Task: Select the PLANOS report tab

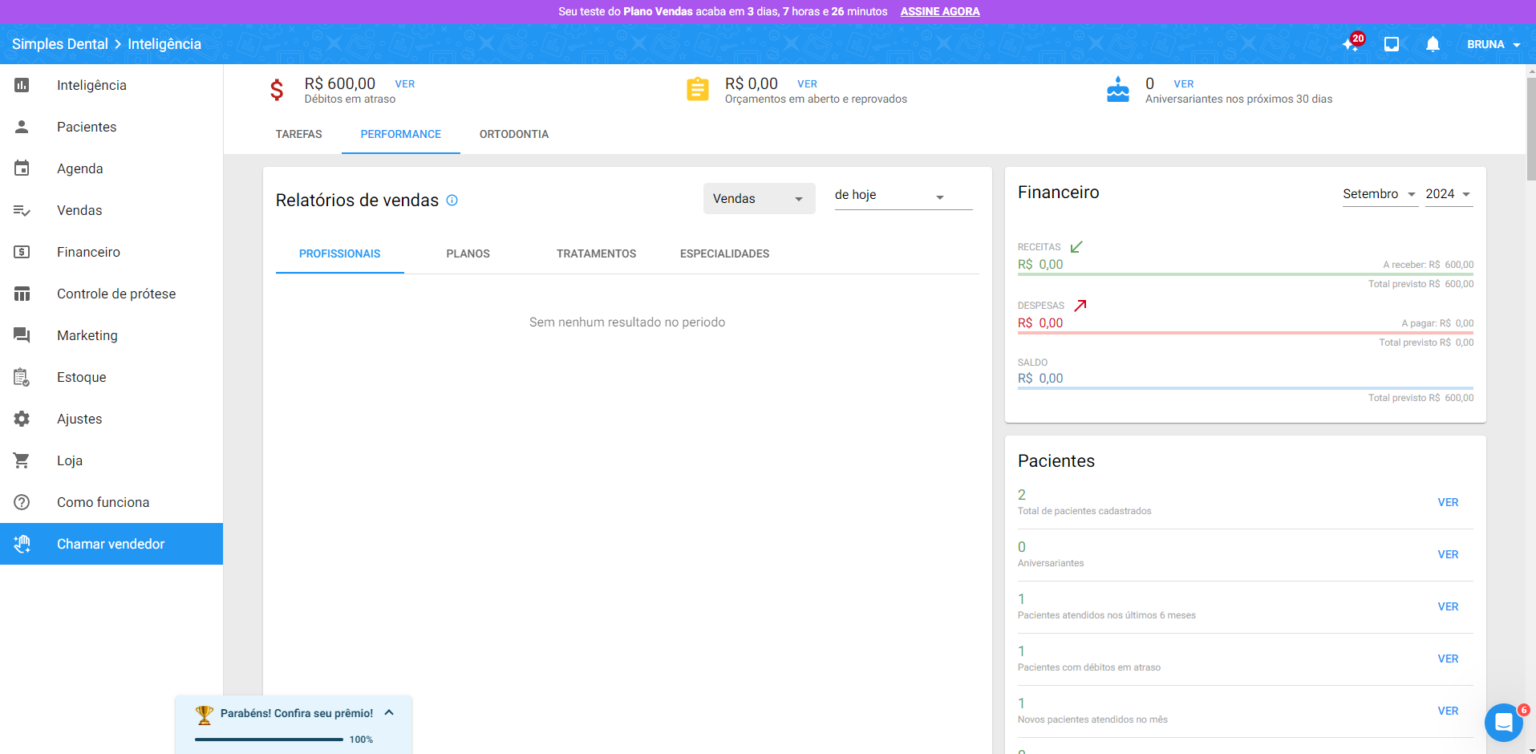Action: click(467, 253)
